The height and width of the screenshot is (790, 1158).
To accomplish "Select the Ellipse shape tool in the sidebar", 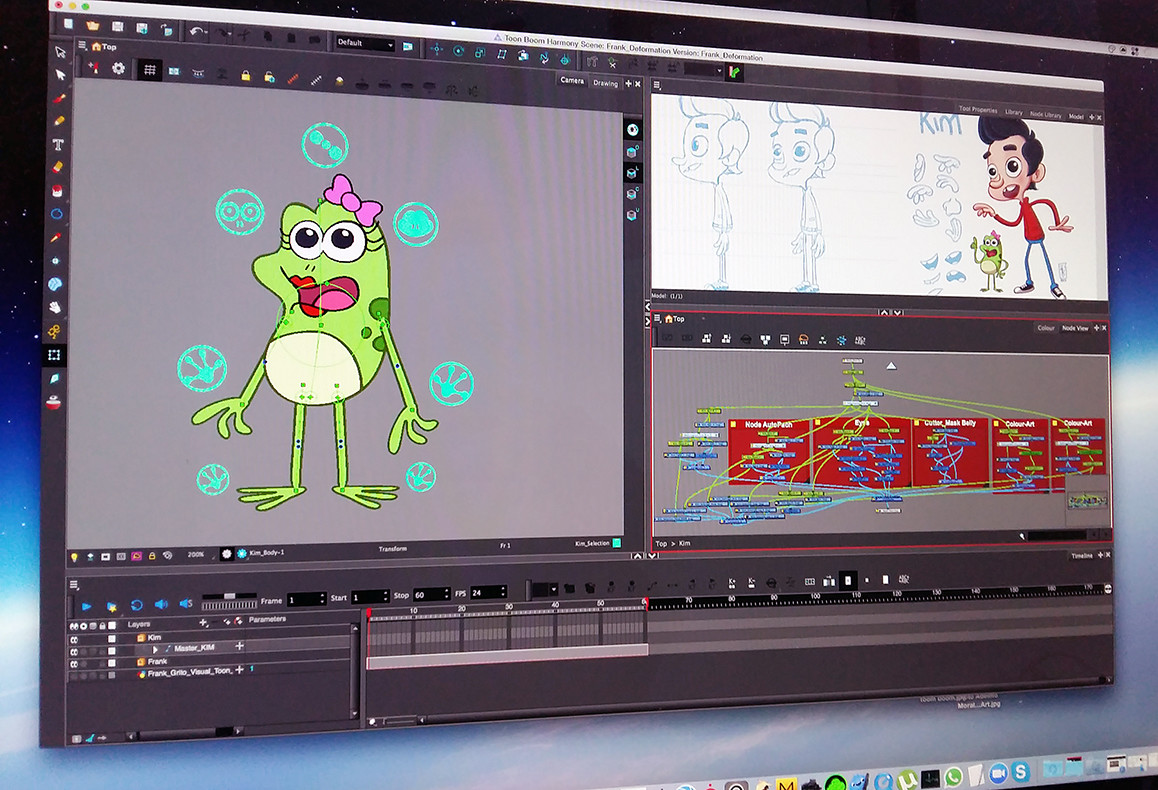I will pyautogui.click(x=57, y=214).
